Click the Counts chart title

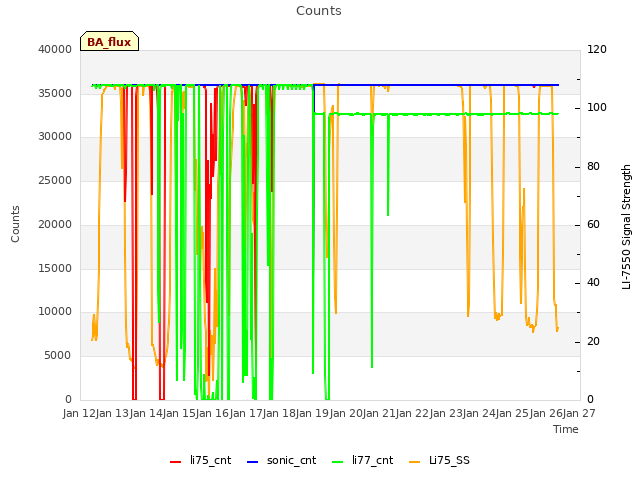(319, 11)
